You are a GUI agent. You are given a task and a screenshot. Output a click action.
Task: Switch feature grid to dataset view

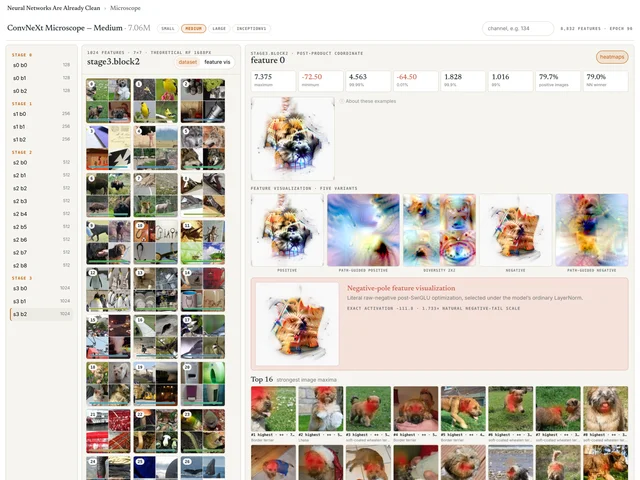(x=188, y=62)
